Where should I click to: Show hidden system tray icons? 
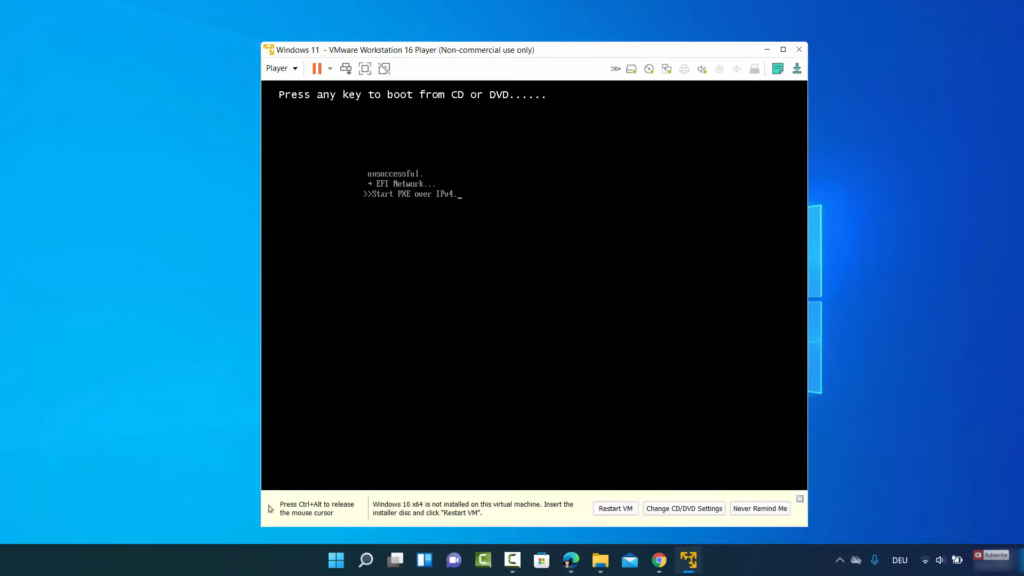click(840, 560)
